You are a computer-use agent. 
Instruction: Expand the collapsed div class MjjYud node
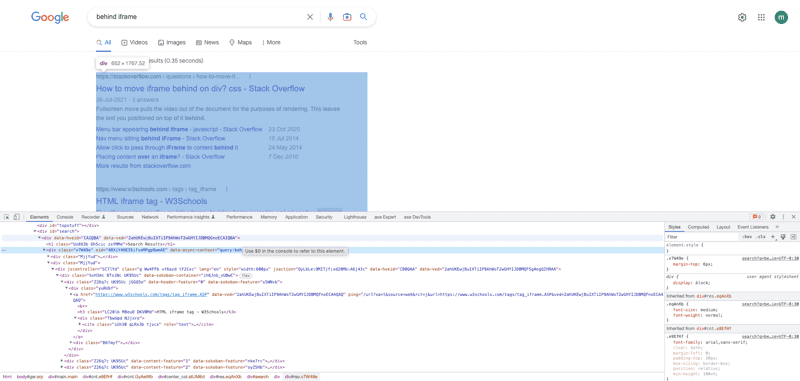[x=48, y=257]
